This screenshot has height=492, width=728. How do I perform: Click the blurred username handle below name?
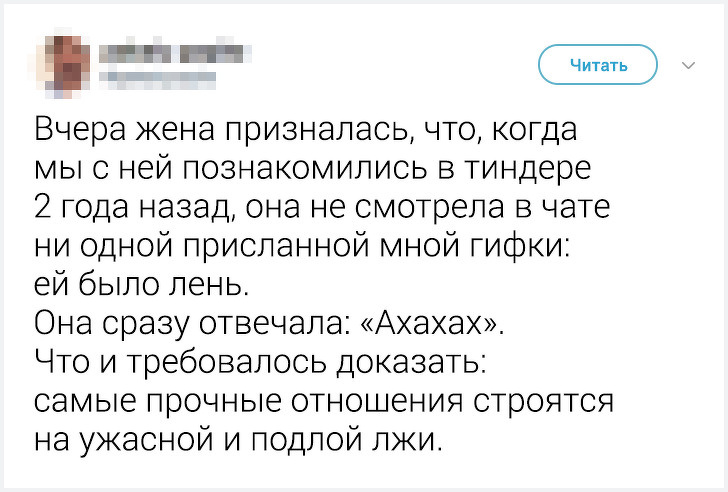157,79
